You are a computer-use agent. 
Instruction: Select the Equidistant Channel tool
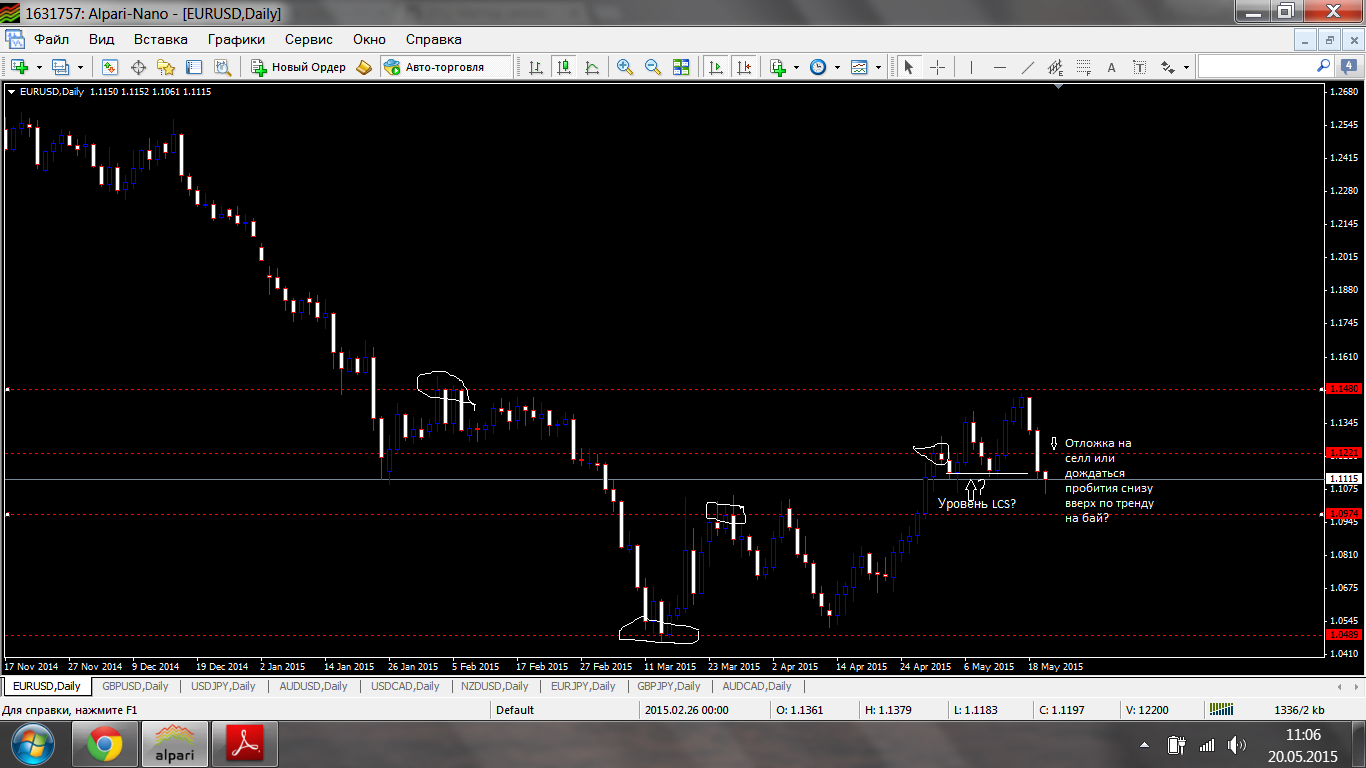tap(1055, 67)
